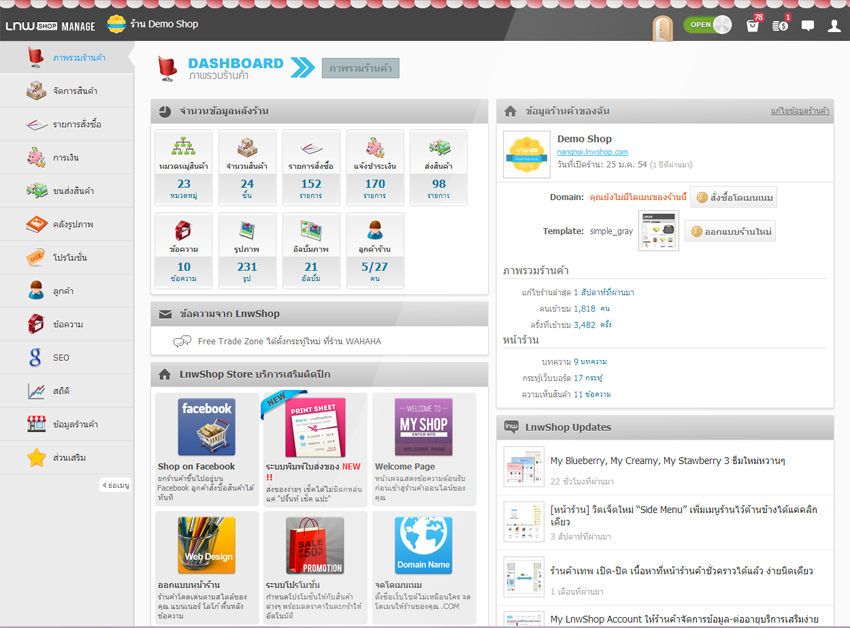The height and width of the screenshot is (628, 850).
Task: Open the โปรโมชั่น sale tag icon in sidebar
Action: (x=36, y=258)
